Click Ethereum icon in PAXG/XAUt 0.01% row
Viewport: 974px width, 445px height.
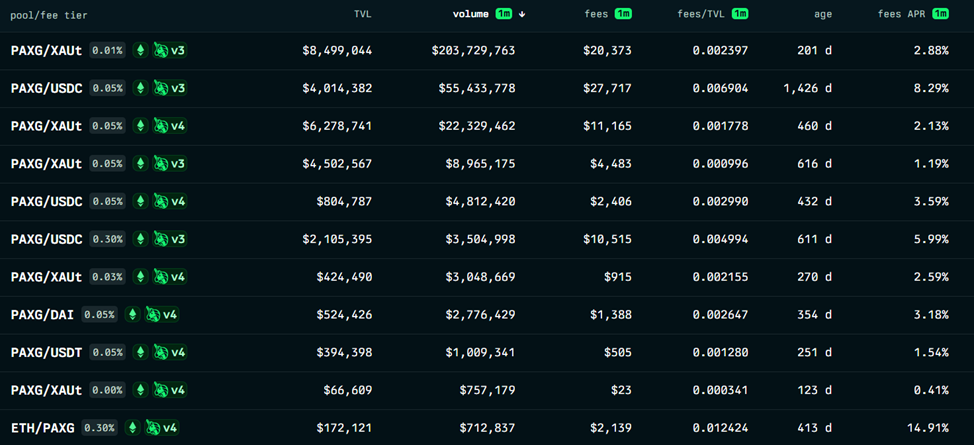click(x=140, y=50)
